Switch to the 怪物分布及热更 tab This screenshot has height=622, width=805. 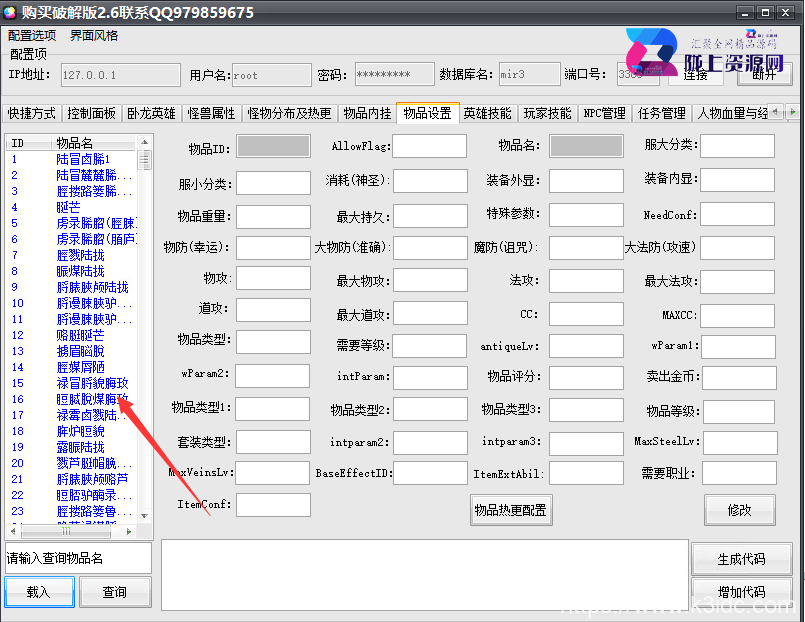coord(290,113)
